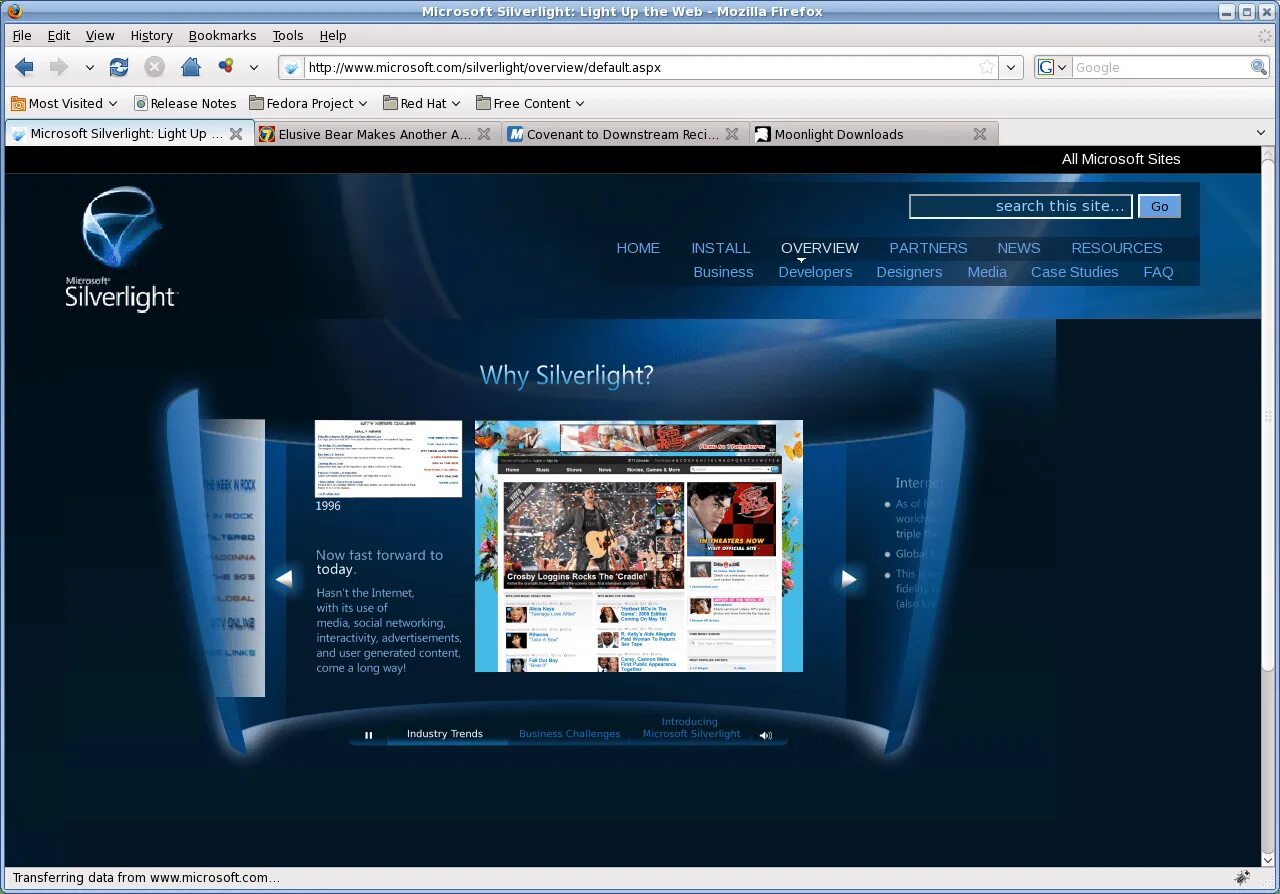The image size is (1280, 894).
Task: Click the right carousel arrow
Action: [849, 578]
